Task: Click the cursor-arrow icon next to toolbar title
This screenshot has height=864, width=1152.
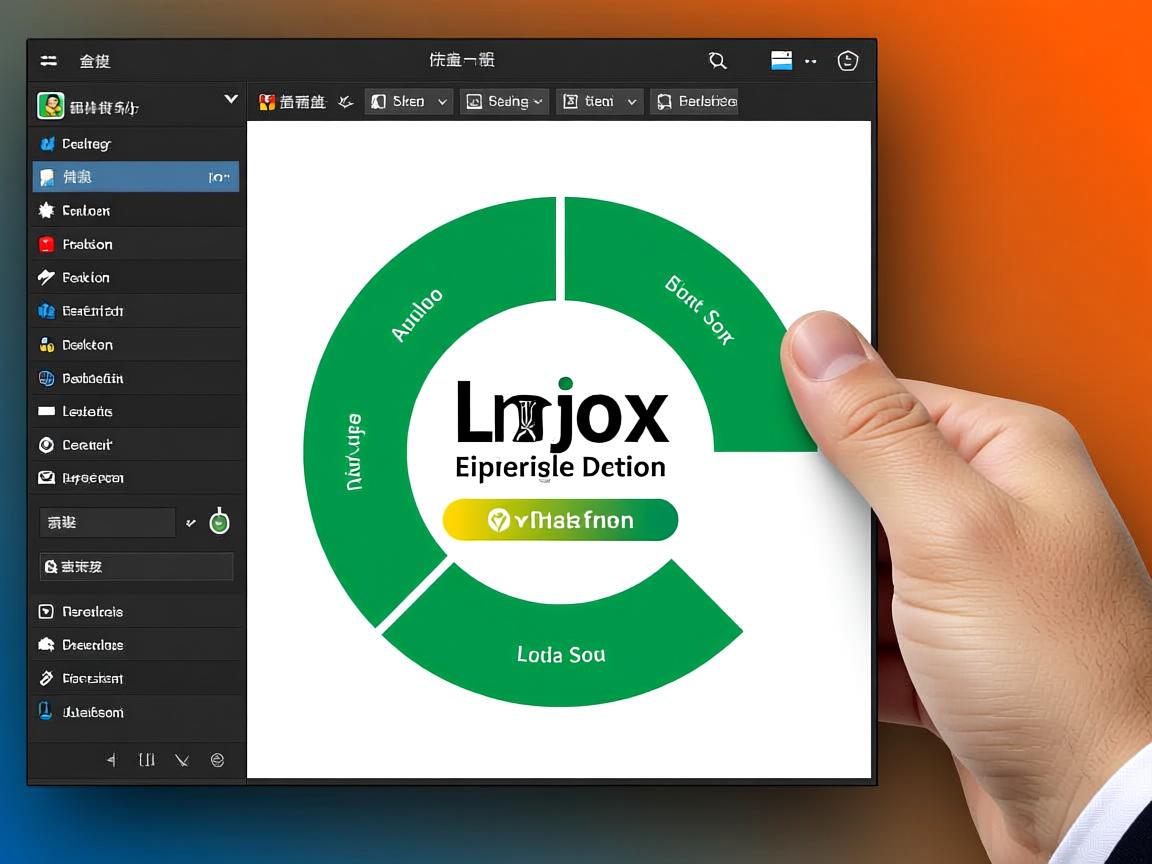Action: point(345,101)
